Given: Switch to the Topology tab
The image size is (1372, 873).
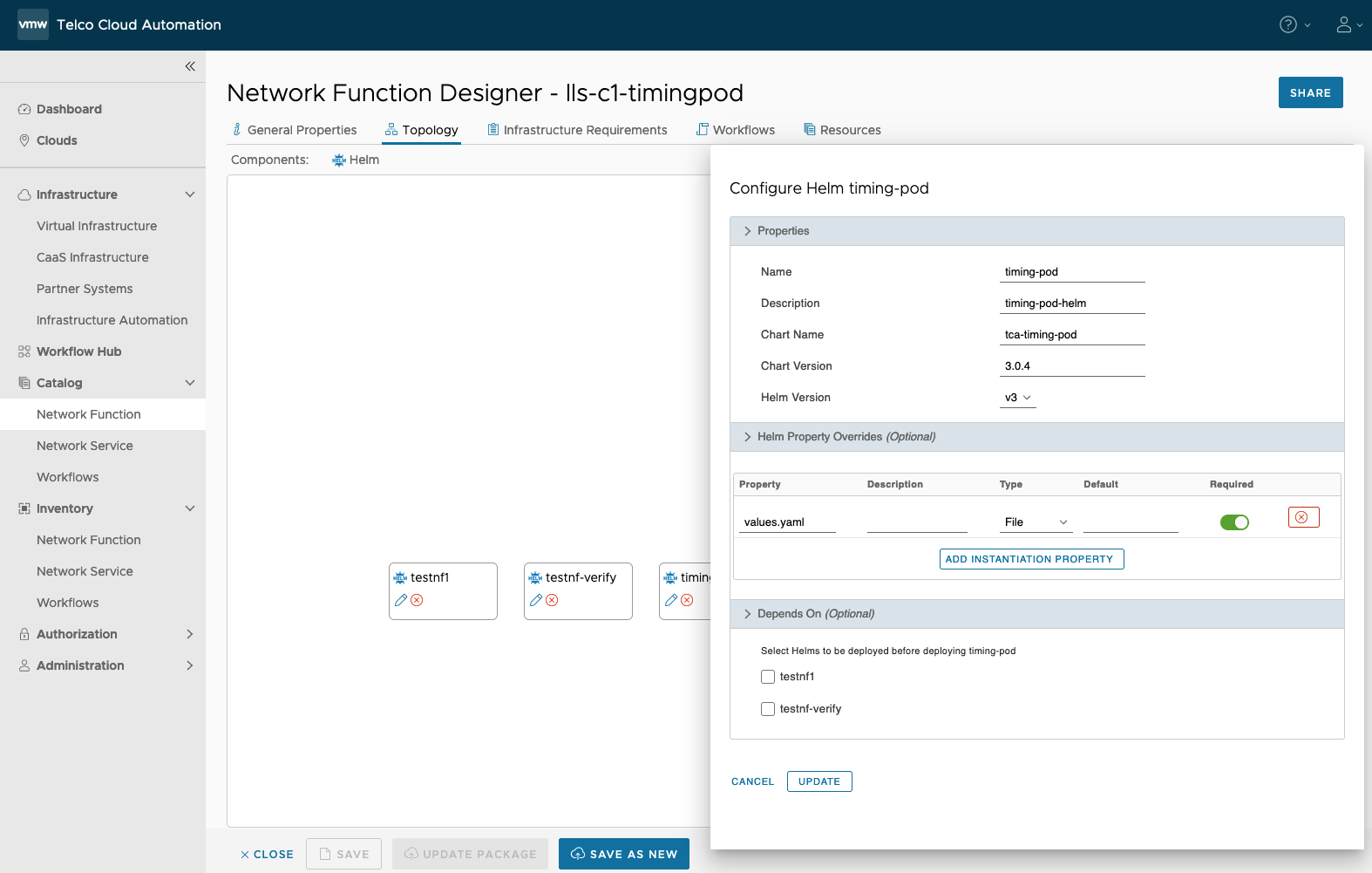Looking at the screenshot, I should 422,130.
